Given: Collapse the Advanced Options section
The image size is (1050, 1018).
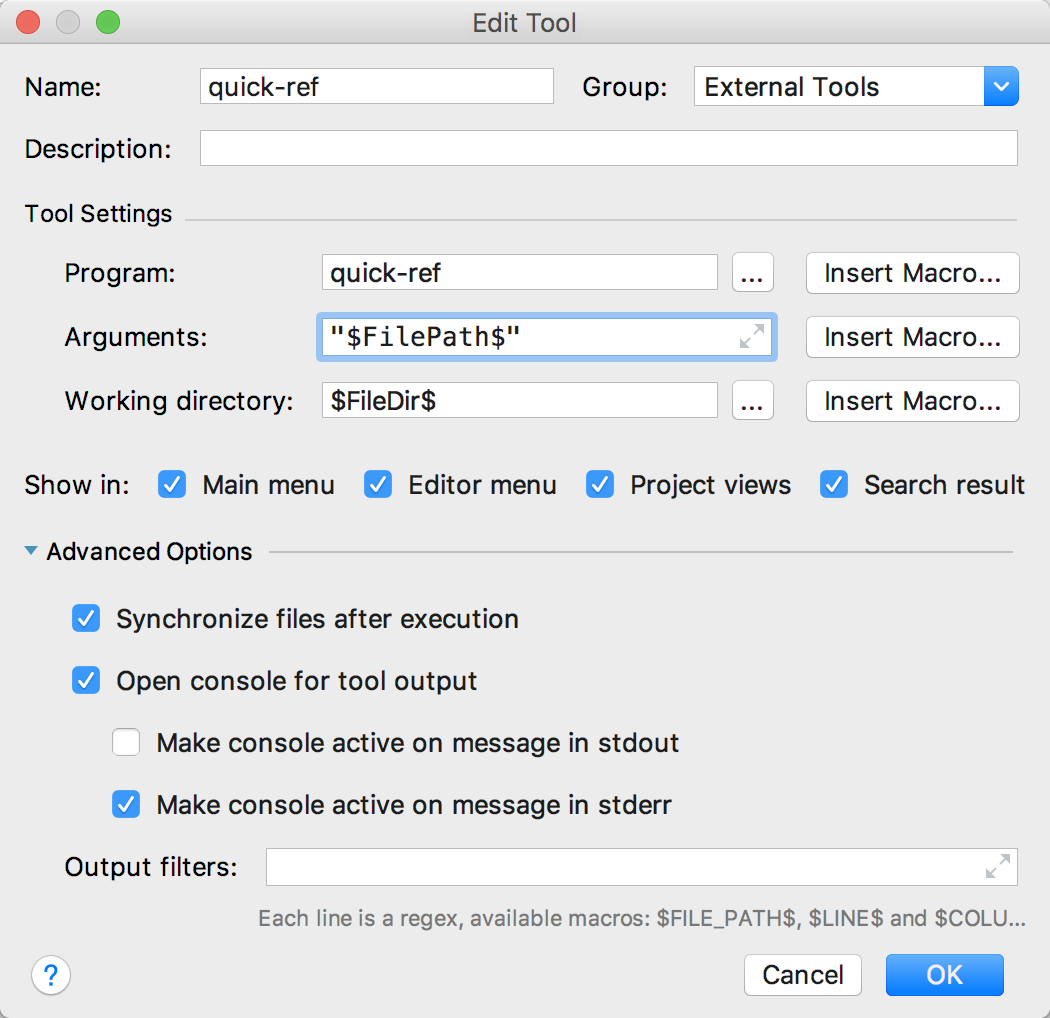Looking at the screenshot, I should [x=32, y=551].
